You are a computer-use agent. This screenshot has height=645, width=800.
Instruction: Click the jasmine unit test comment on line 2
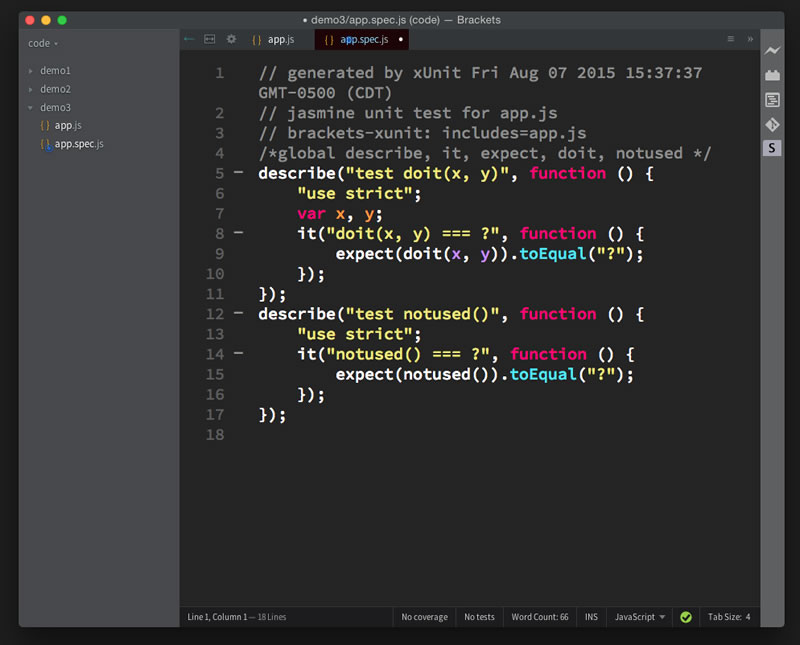tap(408, 113)
